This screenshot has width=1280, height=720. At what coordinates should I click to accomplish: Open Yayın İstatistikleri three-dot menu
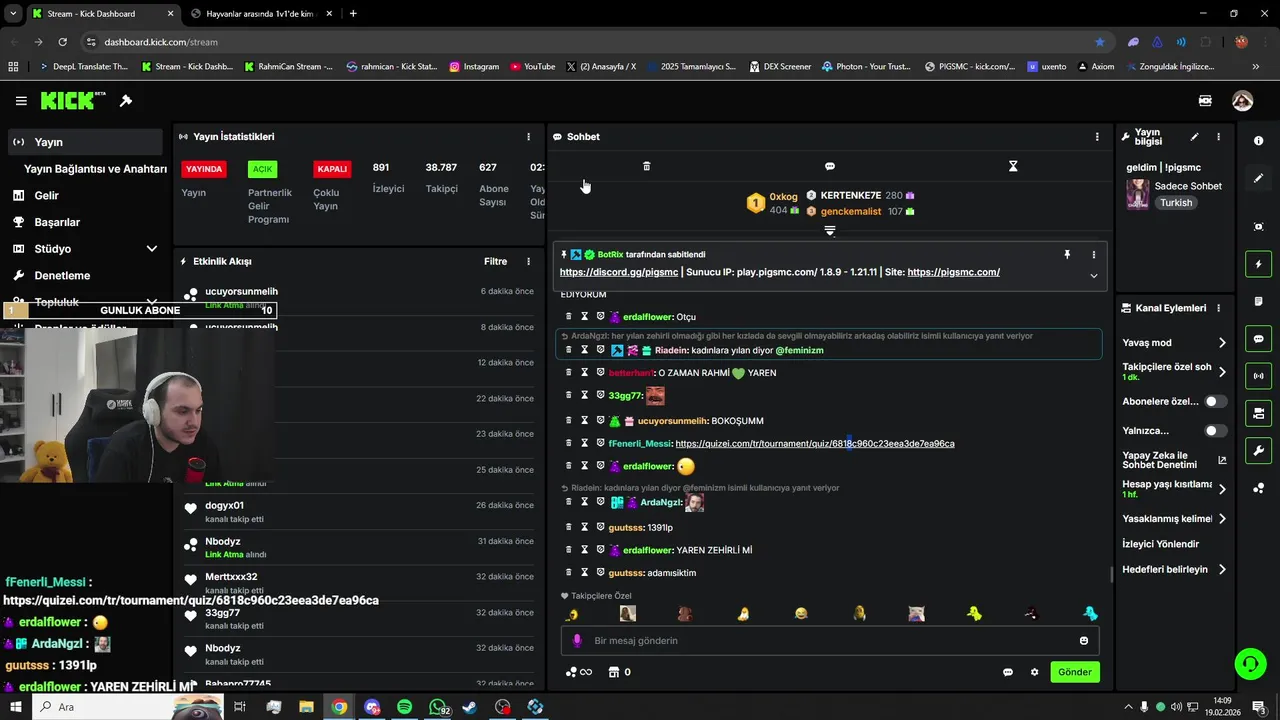click(529, 137)
